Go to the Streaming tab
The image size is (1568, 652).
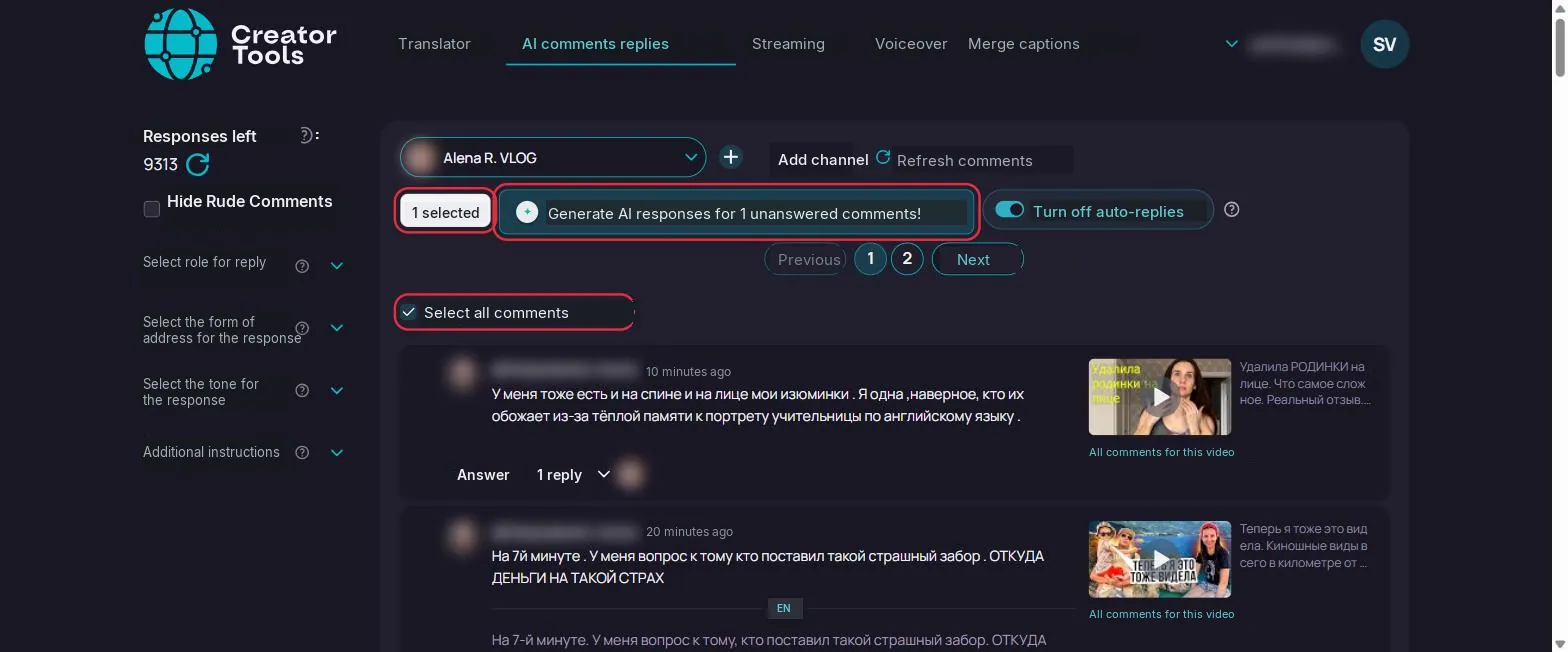(x=788, y=44)
